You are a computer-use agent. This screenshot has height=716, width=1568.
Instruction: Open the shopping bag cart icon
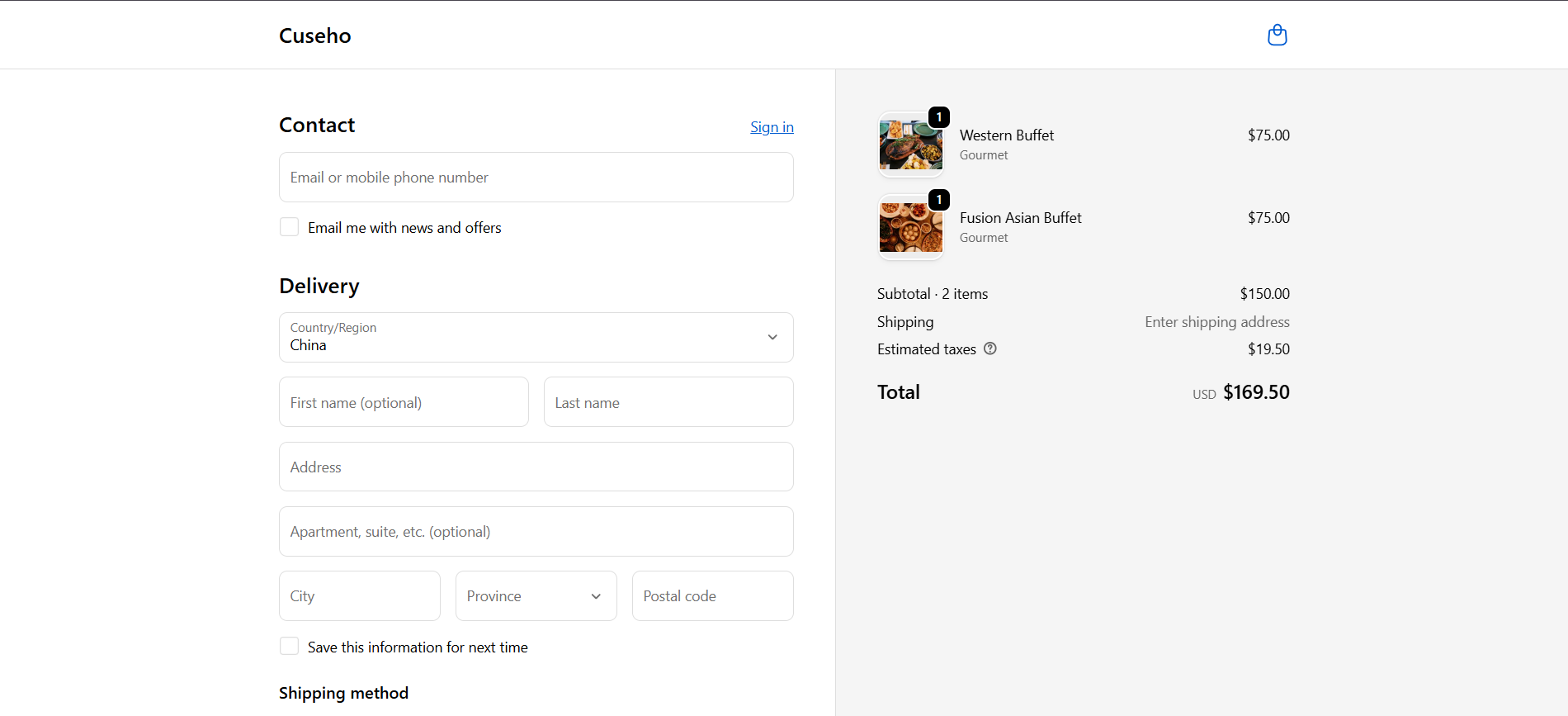coord(1277,35)
